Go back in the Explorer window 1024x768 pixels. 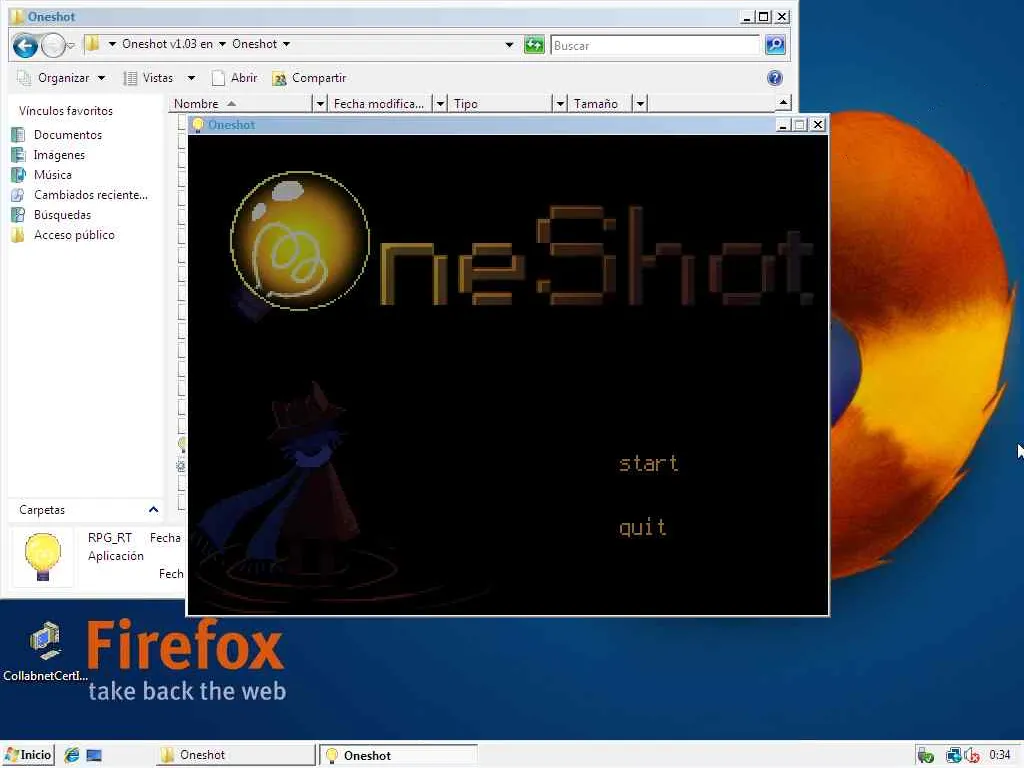(x=25, y=45)
